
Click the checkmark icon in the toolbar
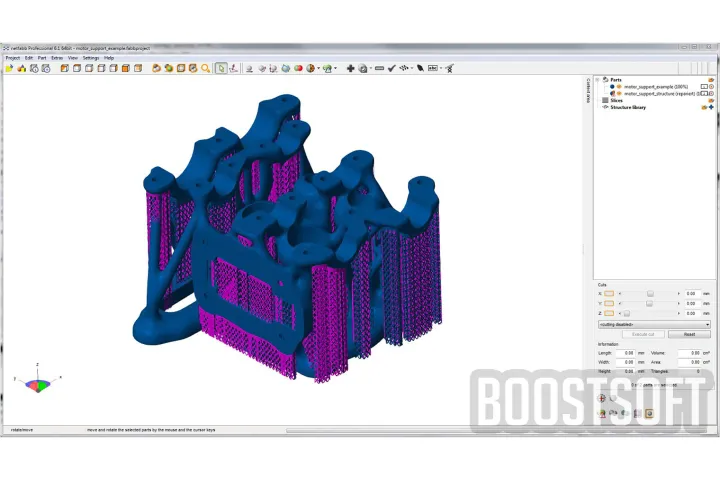pos(391,68)
